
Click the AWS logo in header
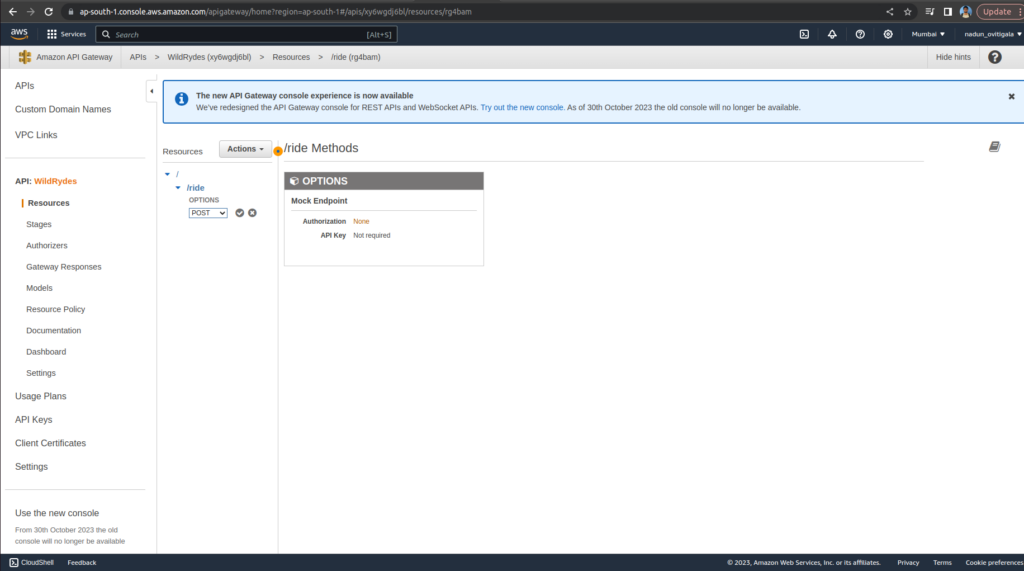click(x=19, y=34)
